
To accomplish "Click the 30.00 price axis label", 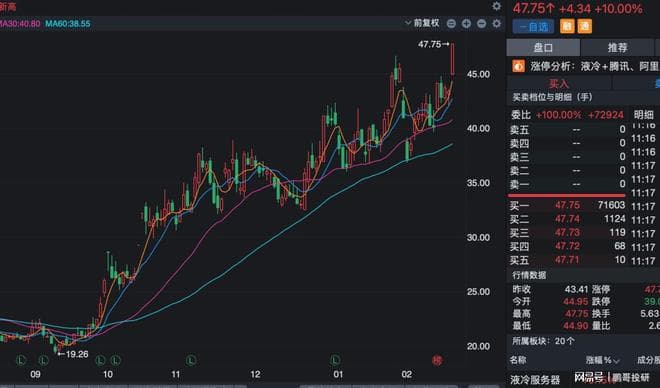I will coord(479,238).
